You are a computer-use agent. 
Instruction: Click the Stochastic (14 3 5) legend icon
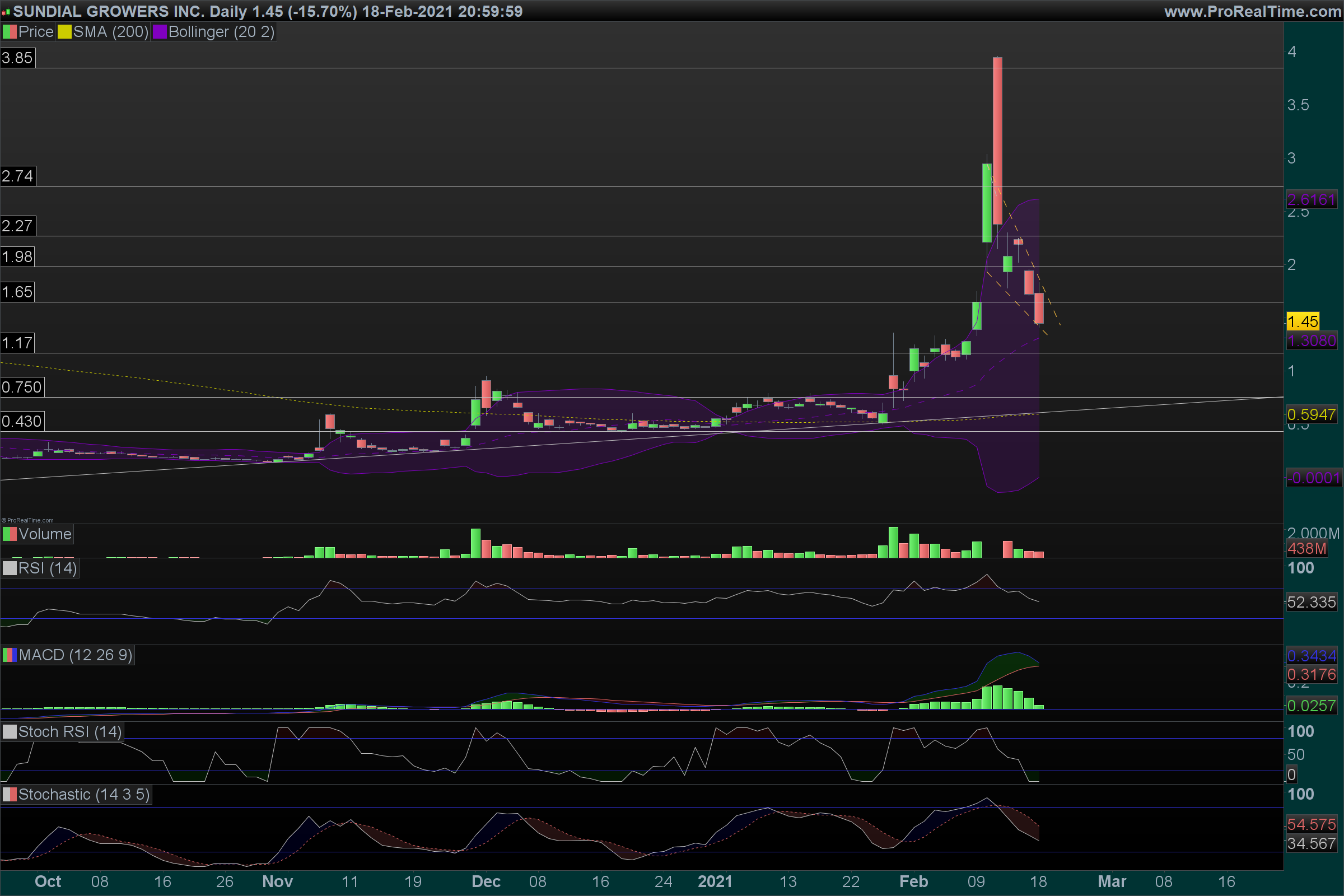pyautogui.click(x=10, y=795)
